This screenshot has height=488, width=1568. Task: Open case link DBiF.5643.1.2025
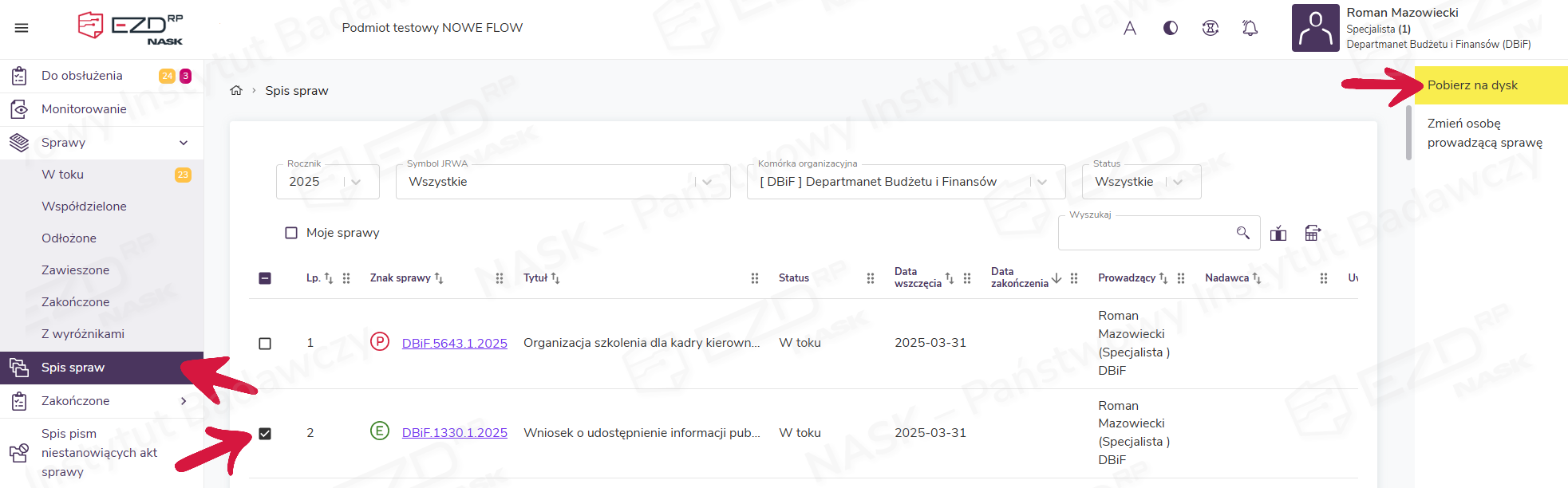[454, 344]
